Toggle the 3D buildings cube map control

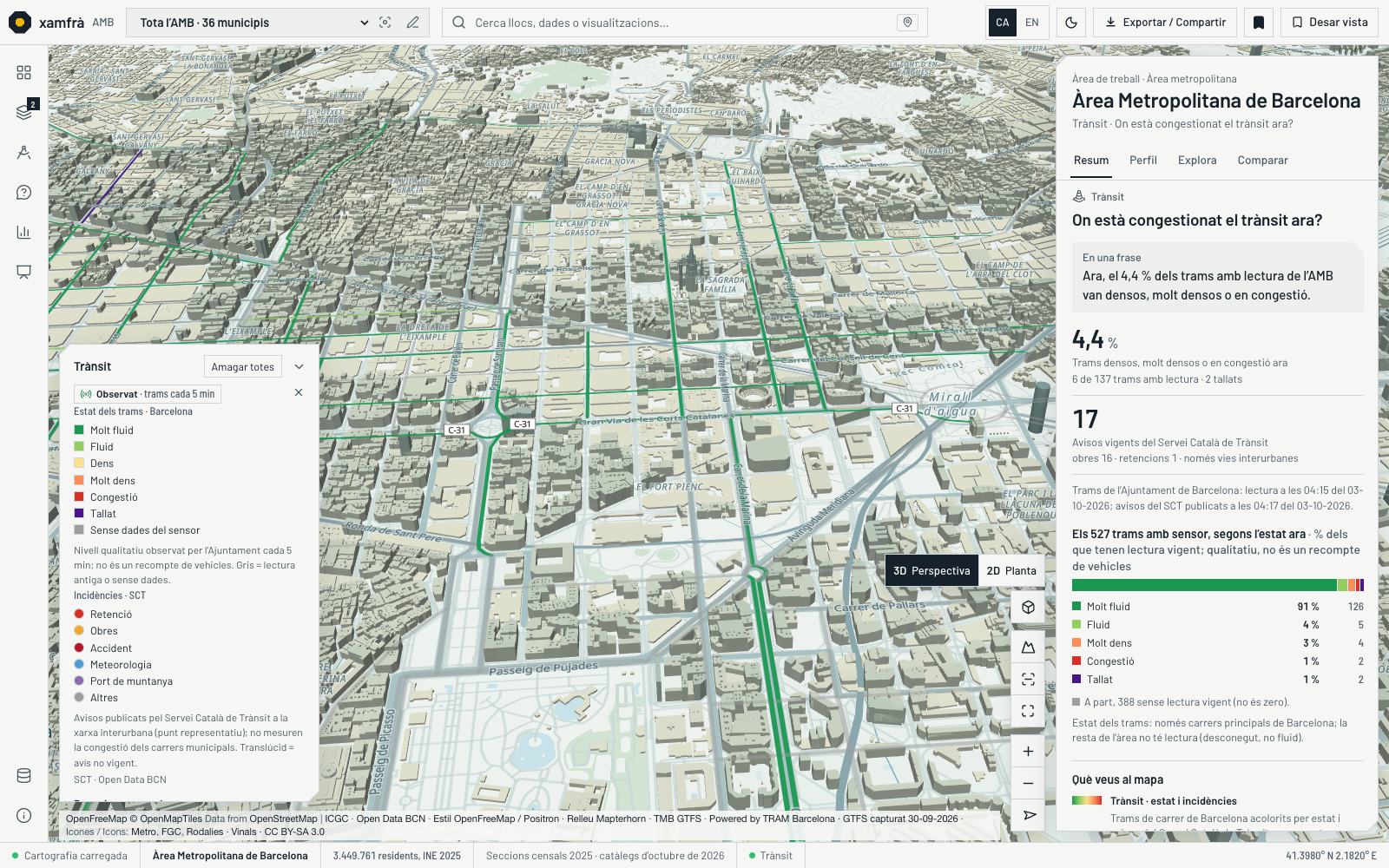point(1028,608)
